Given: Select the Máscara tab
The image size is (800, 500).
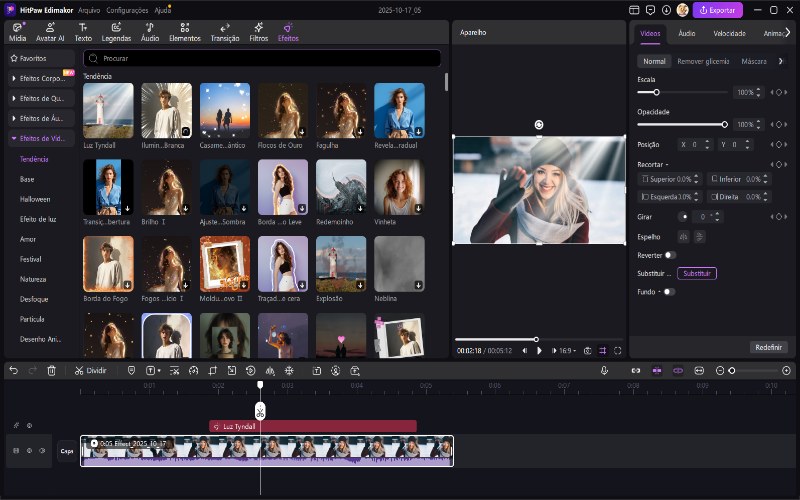Looking at the screenshot, I should (x=754, y=61).
